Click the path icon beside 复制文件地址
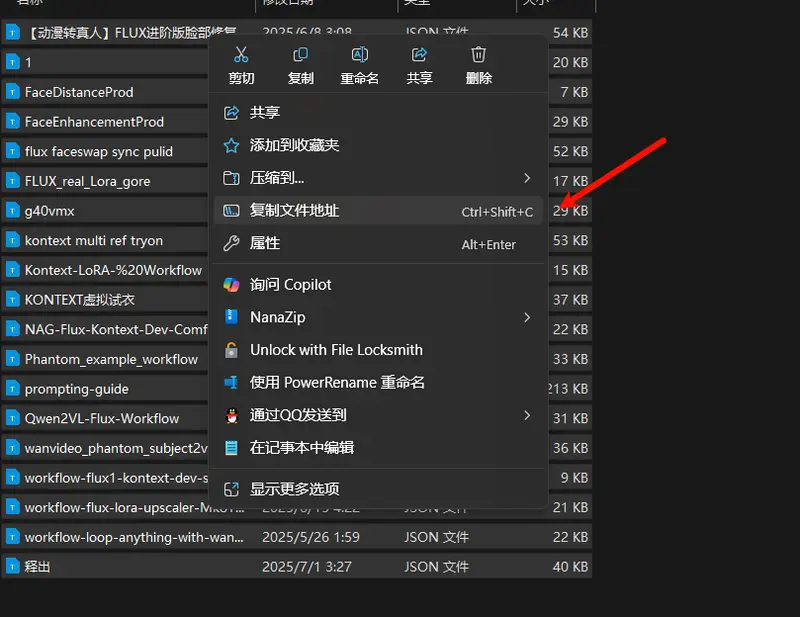800x617 pixels. tap(231, 210)
